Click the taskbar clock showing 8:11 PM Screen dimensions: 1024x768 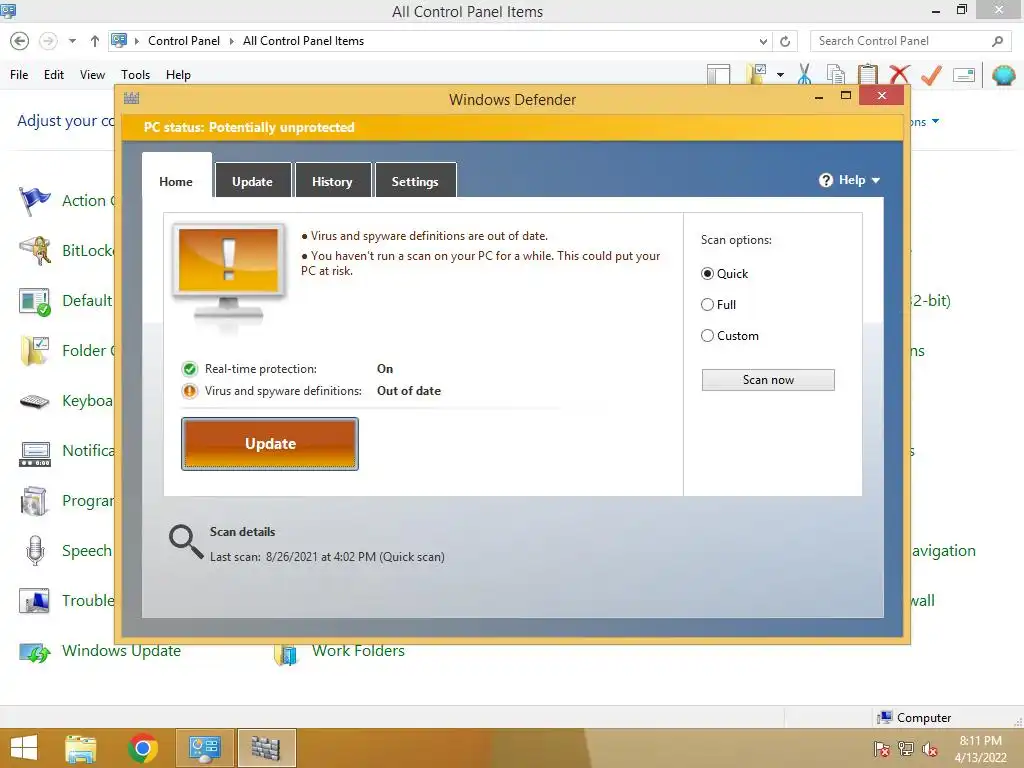[x=980, y=749]
